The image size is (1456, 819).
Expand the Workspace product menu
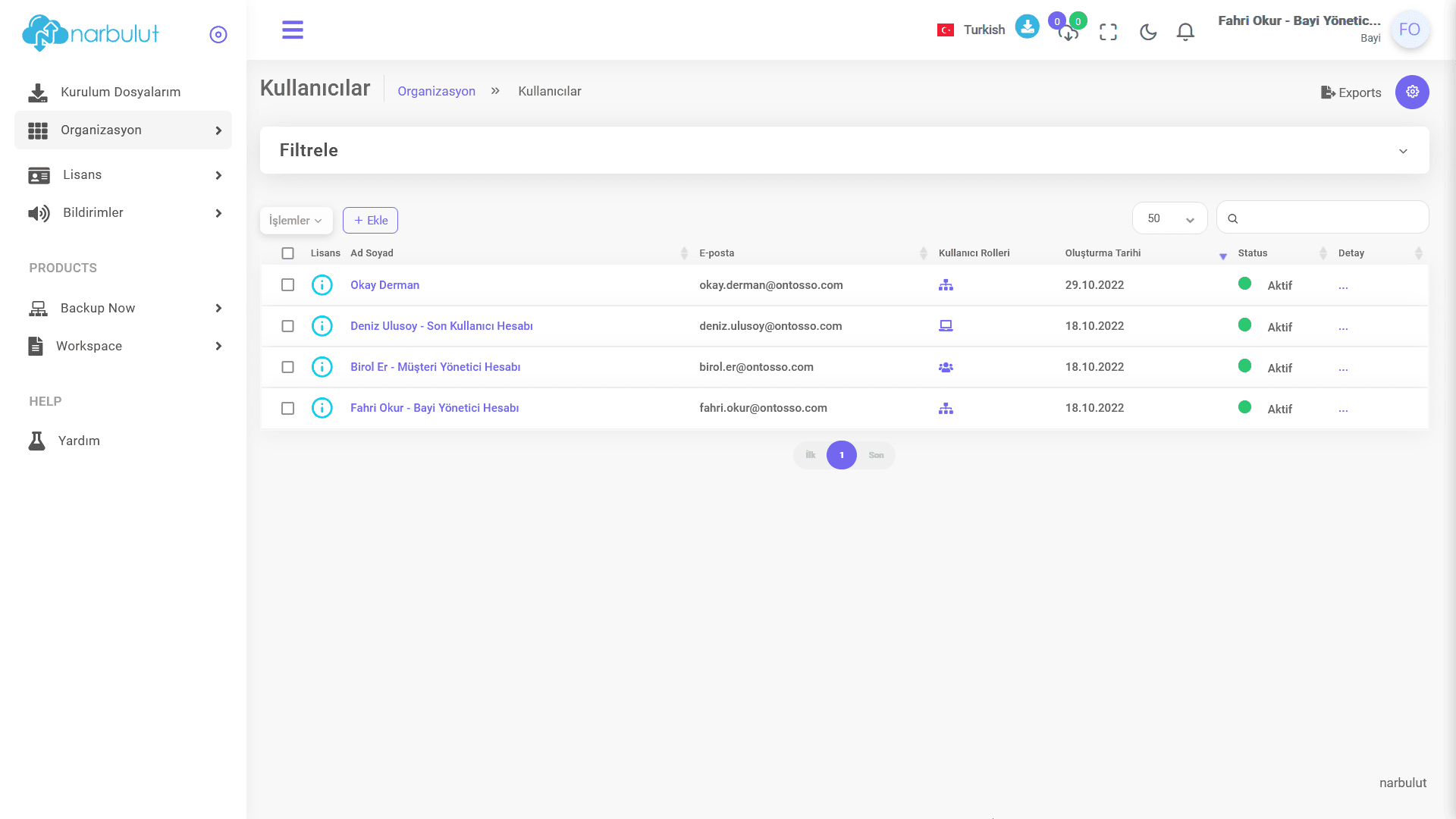123,346
